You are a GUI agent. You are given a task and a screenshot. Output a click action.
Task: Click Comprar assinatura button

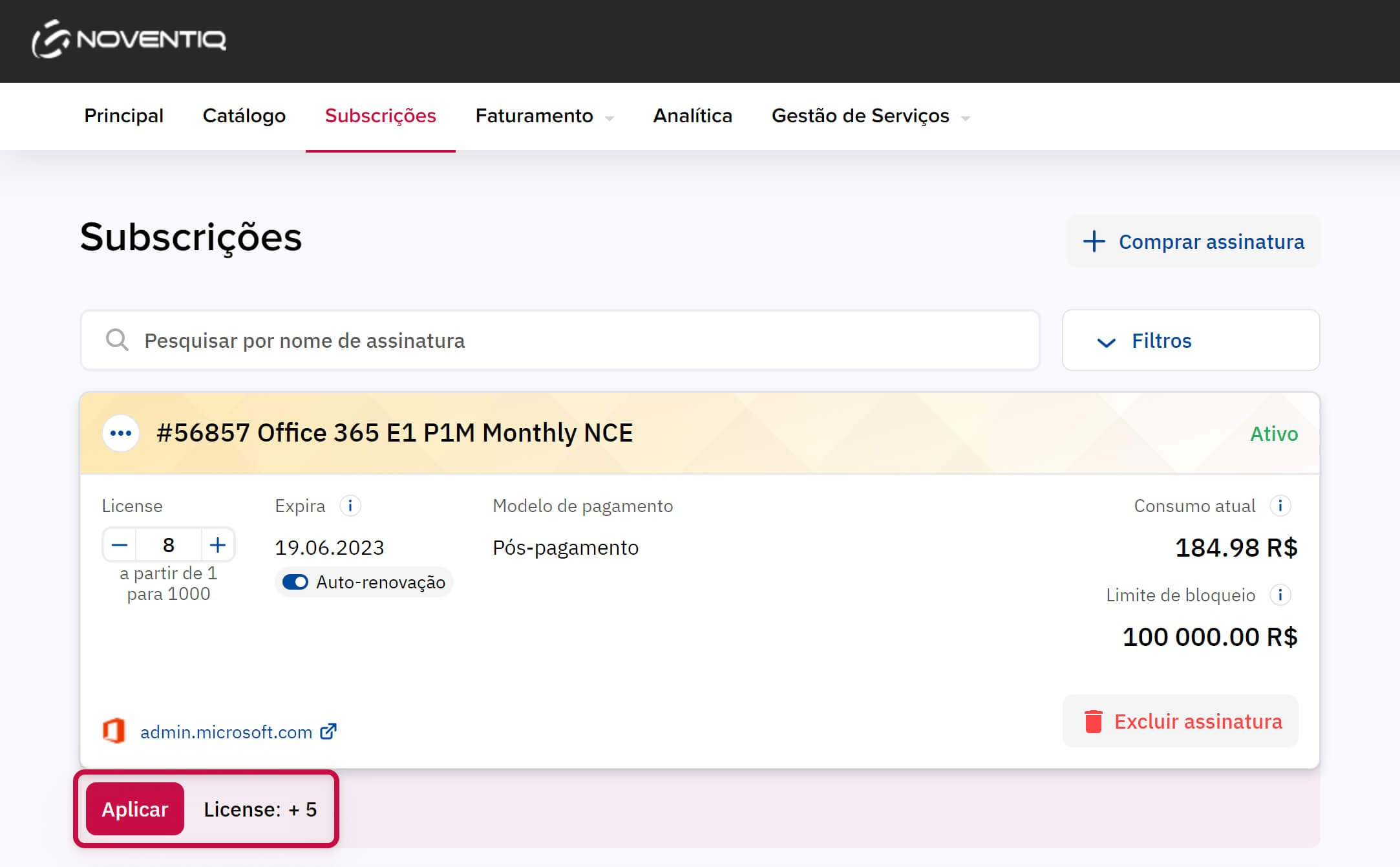[1193, 242]
